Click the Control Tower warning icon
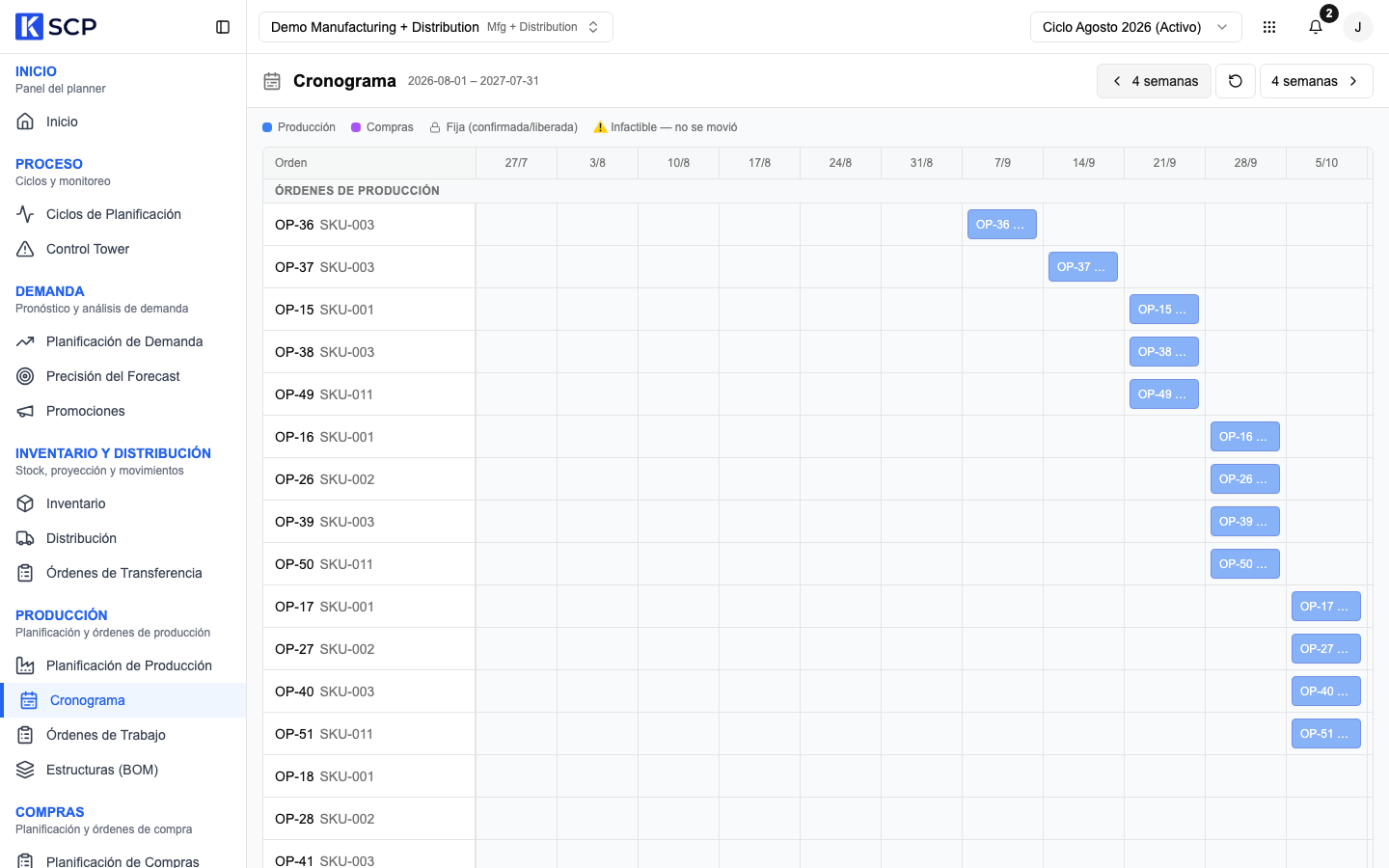 click(25, 249)
